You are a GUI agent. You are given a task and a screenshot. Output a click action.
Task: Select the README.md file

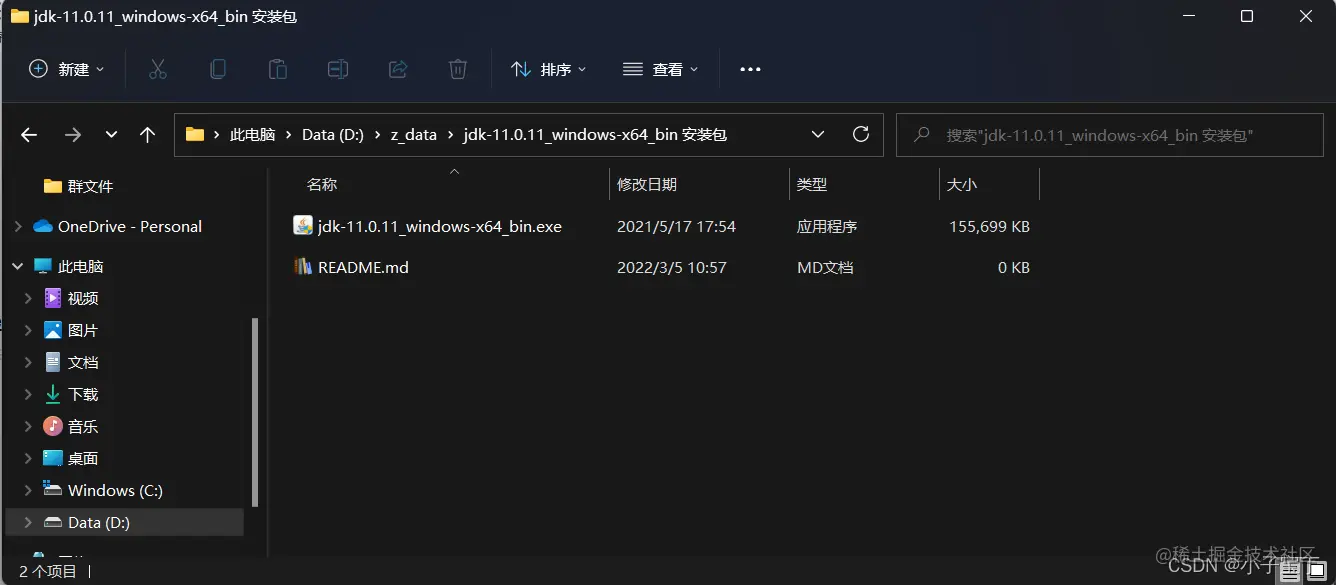click(x=362, y=267)
